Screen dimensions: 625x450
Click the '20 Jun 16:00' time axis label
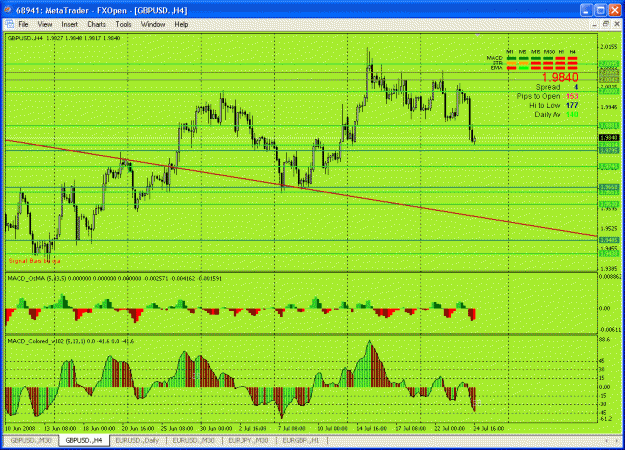coord(138,428)
